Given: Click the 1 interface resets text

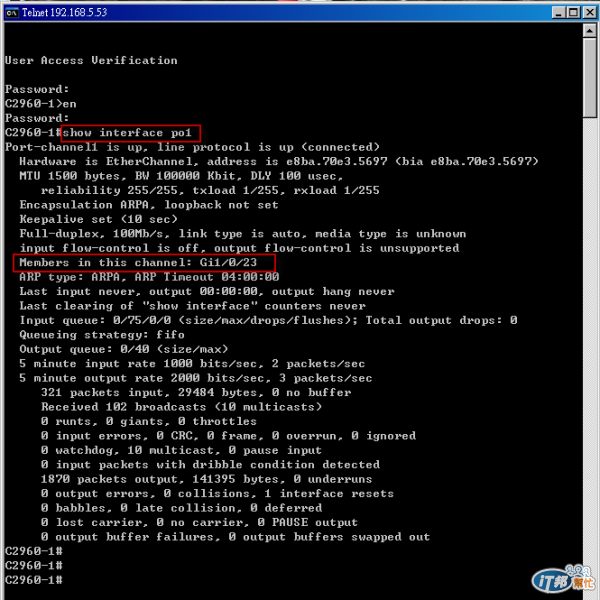Looking at the screenshot, I should coord(329,494).
